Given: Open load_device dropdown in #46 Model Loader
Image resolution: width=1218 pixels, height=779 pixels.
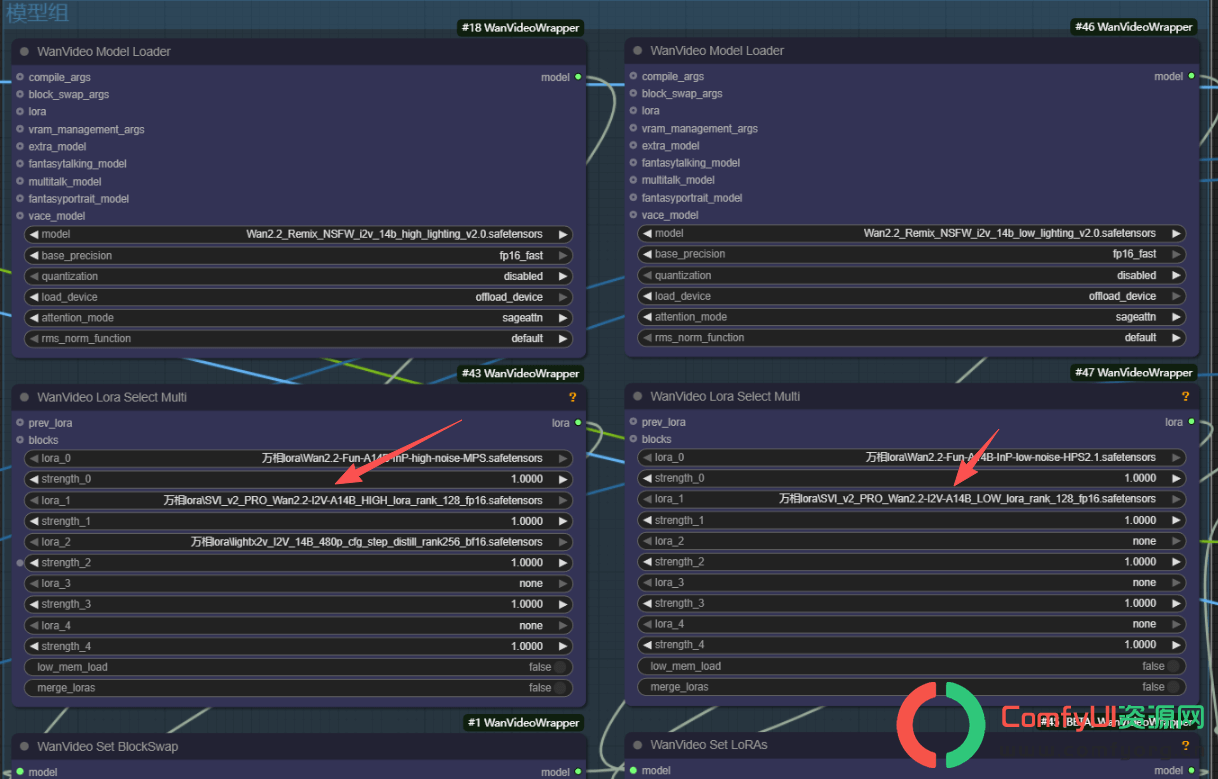Looking at the screenshot, I should coord(912,296).
